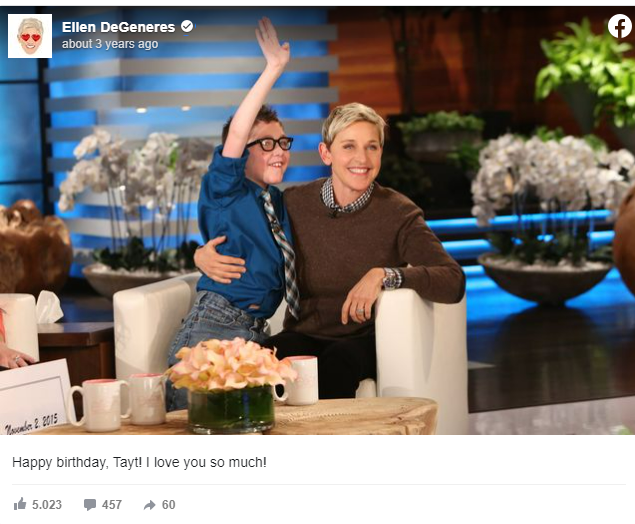Click the 60 shares count
635x524 pixels.
click(168, 505)
